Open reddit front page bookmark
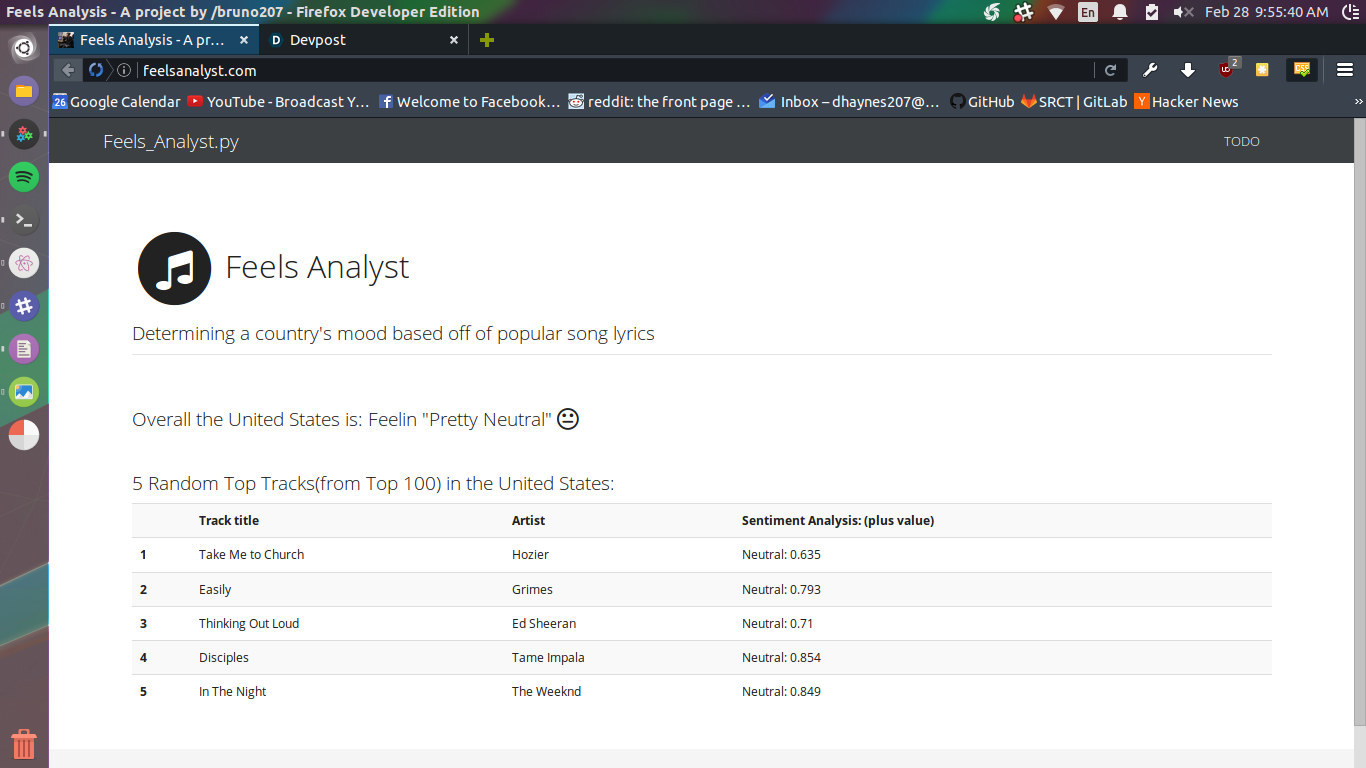 (659, 102)
